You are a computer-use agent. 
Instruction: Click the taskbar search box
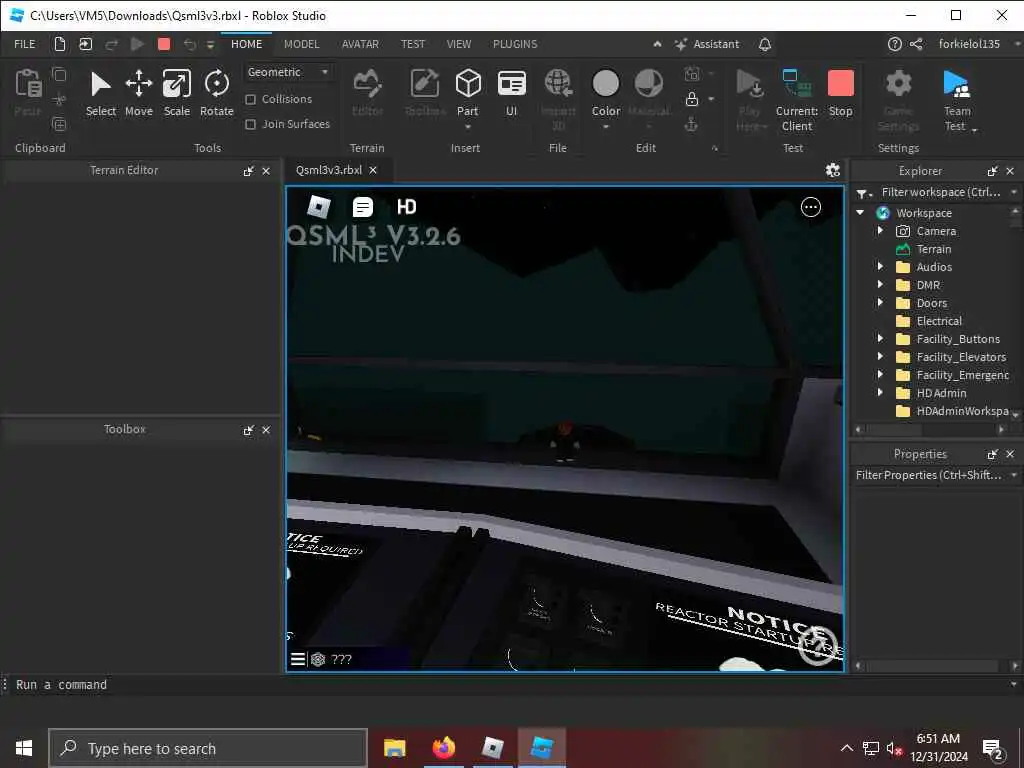coord(208,748)
